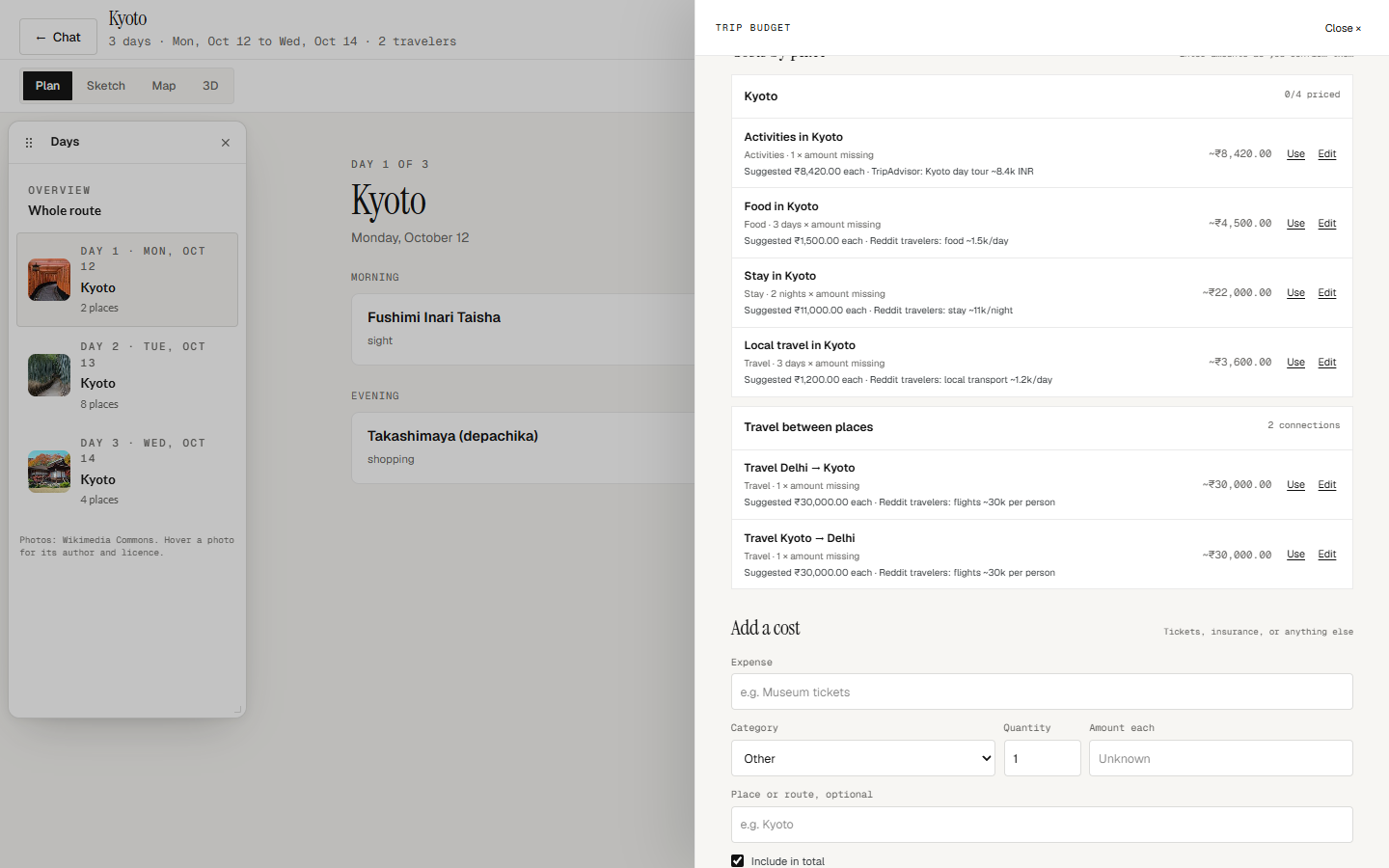
Task: Use suggested amount for Local travel in Kyoto
Action: 1295,363
